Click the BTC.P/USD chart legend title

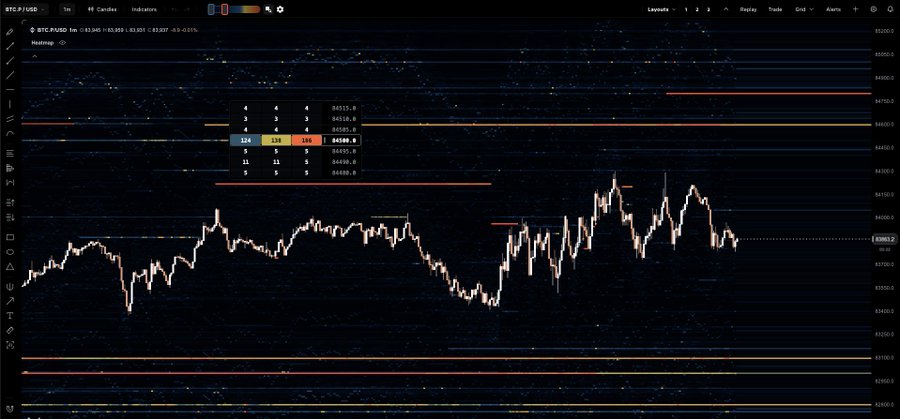point(52,30)
